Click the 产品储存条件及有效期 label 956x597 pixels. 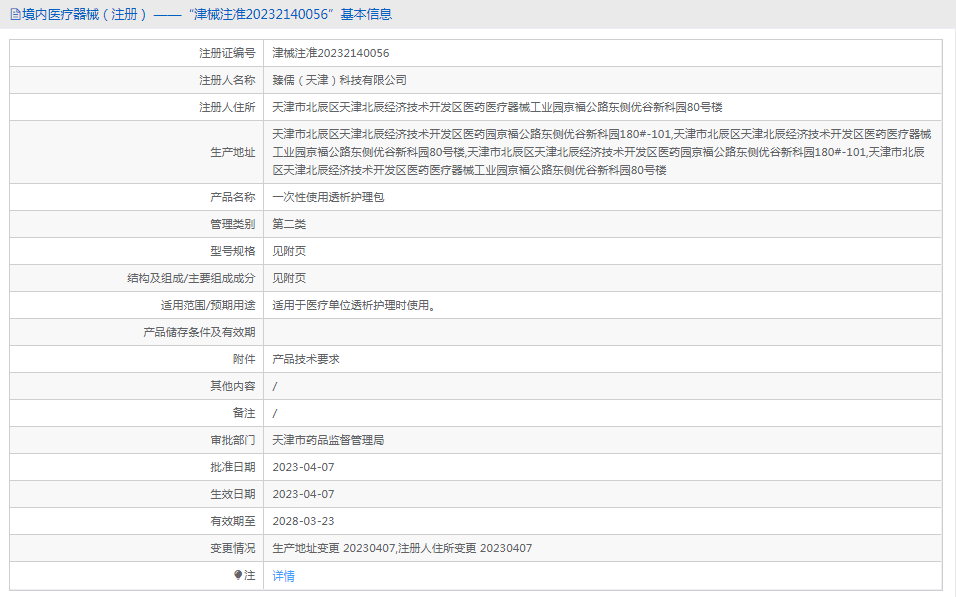click(x=199, y=332)
